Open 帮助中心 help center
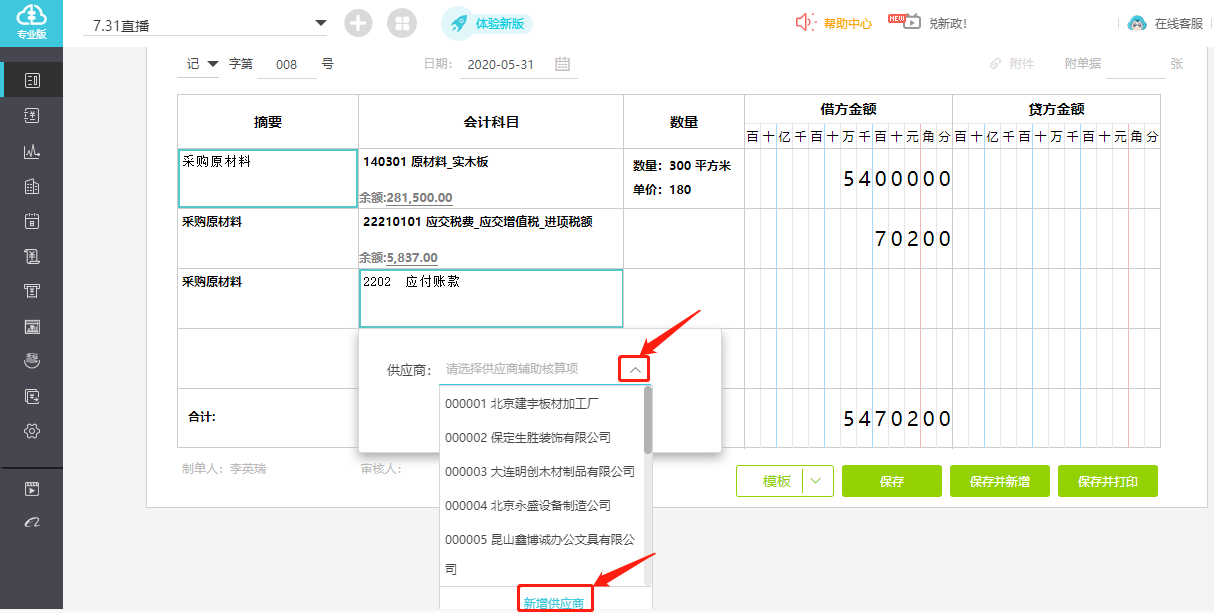The image size is (1214, 613). pos(835,23)
